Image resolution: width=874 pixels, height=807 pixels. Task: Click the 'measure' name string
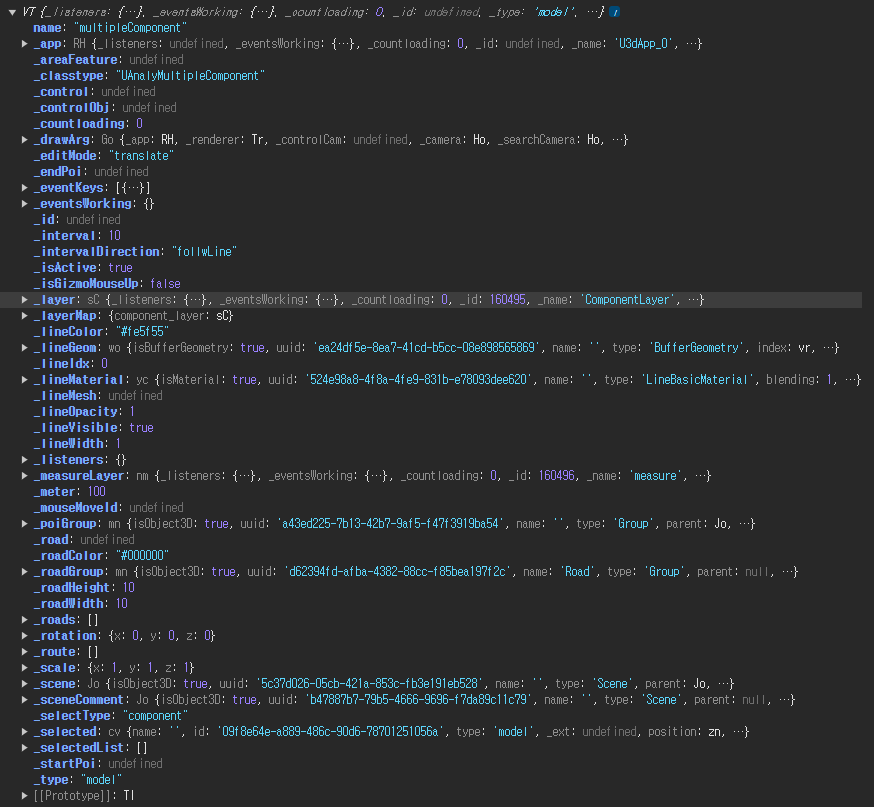point(655,475)
